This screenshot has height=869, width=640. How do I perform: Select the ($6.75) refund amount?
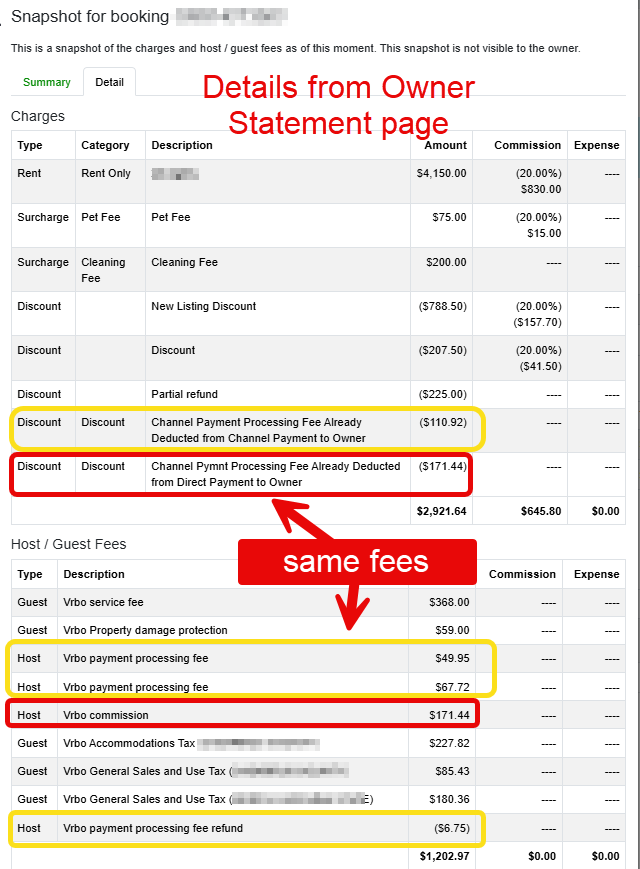pos(452,828)
